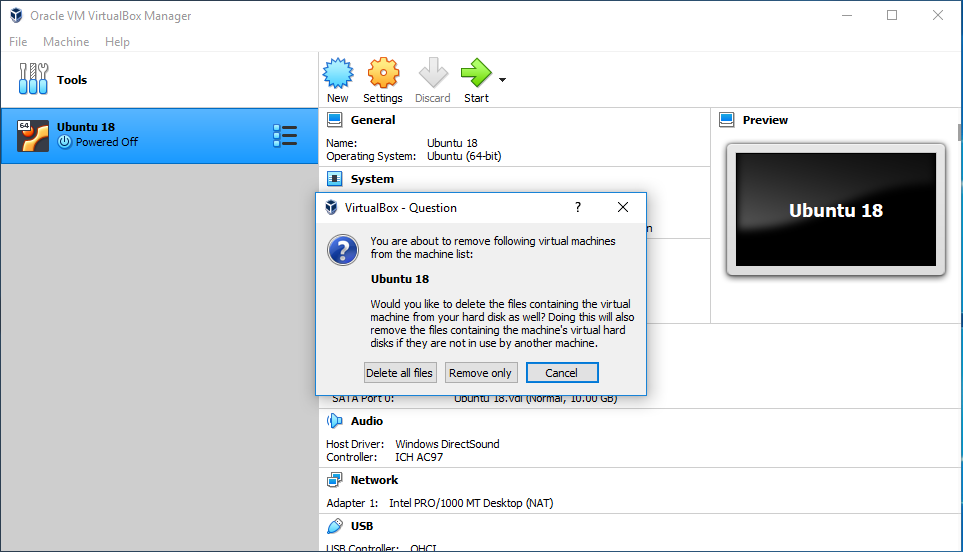Click the Network section icon
The height and width of the screenshot is (552, 963).
pyautogui.click(x=335, y=480)
